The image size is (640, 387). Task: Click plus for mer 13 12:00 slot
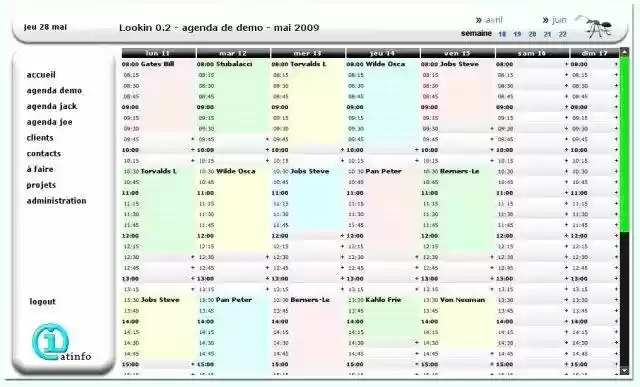click(x=342, y=236)
